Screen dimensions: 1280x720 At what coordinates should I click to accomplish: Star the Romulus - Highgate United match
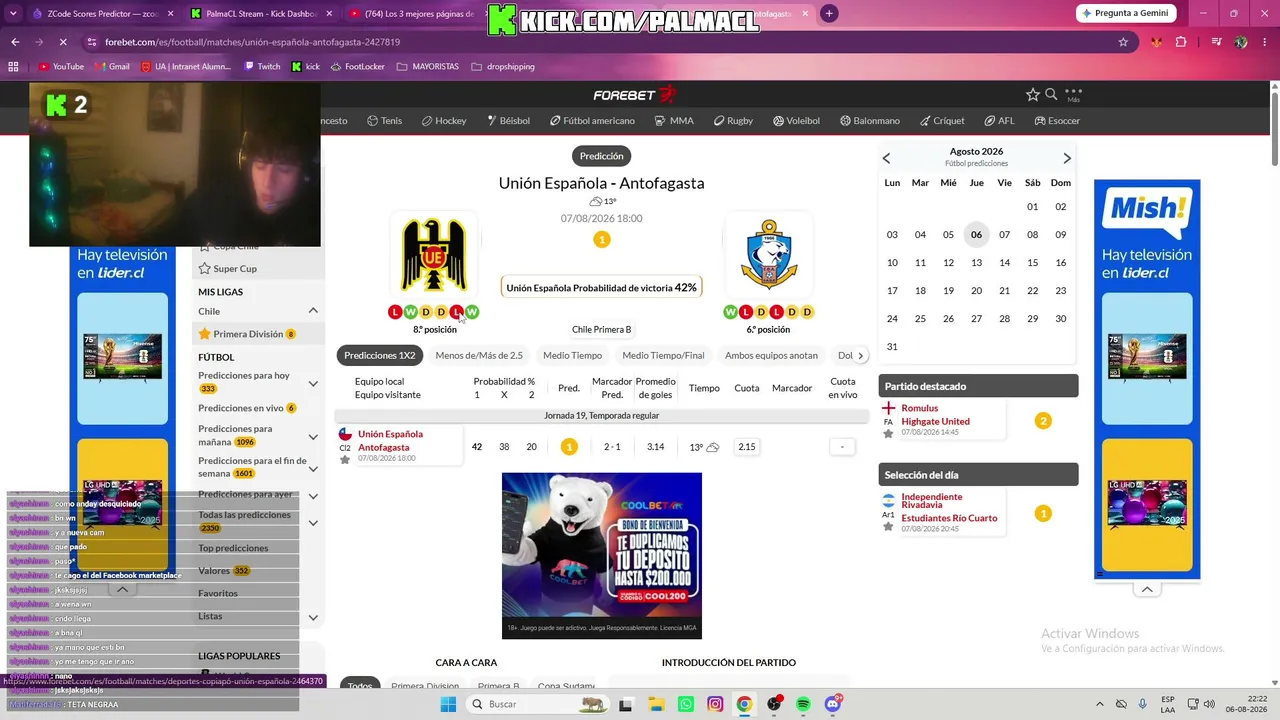coord(888,433)
